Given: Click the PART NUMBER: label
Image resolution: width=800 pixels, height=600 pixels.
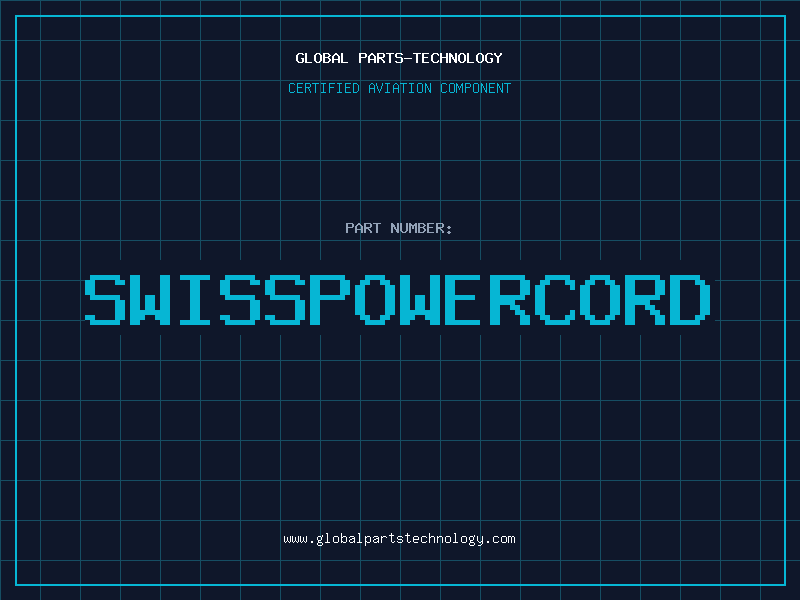Looking at the screenshot, I should coord(399,228).
